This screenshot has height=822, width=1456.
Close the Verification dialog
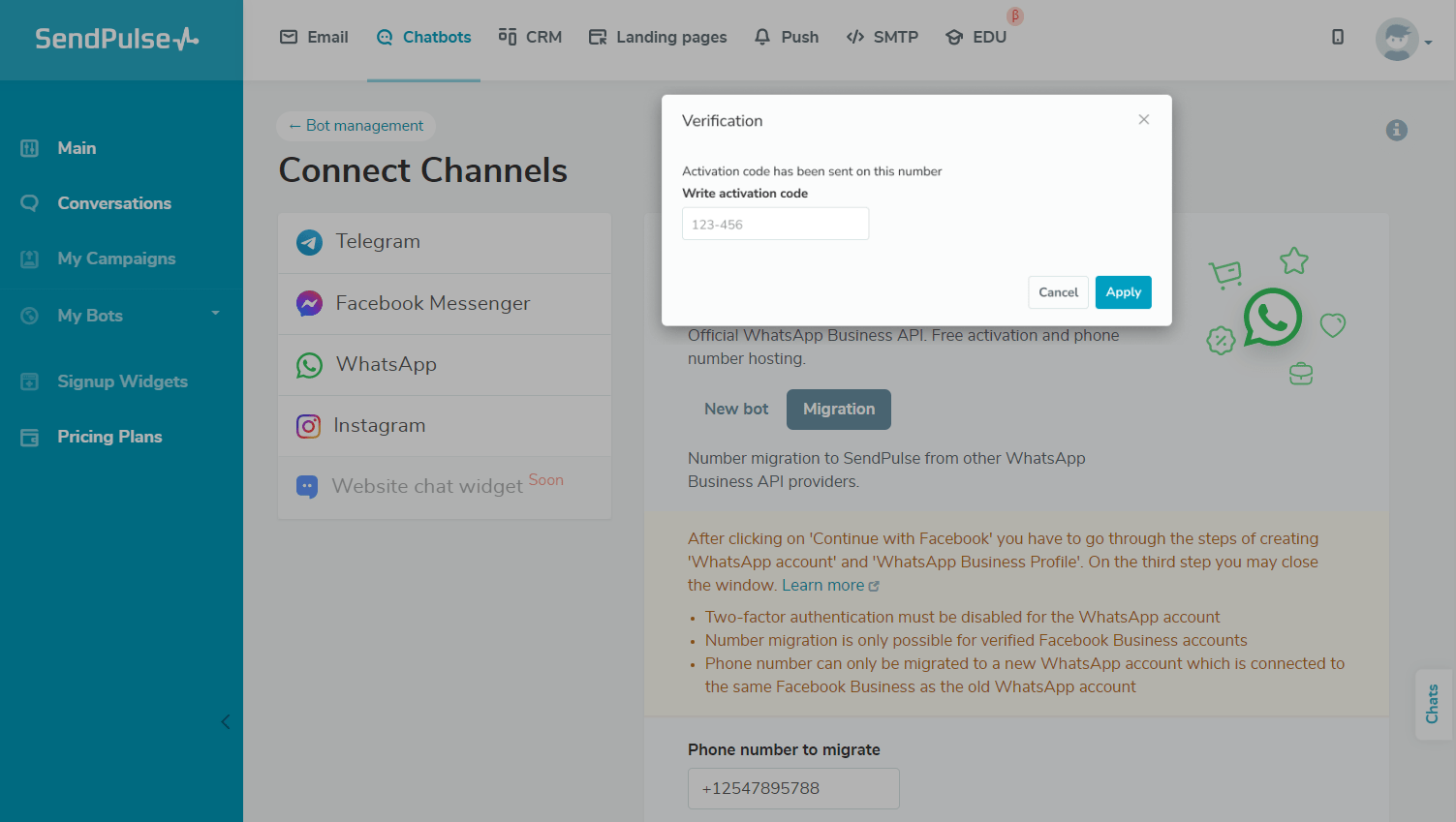pos(1143,120)
